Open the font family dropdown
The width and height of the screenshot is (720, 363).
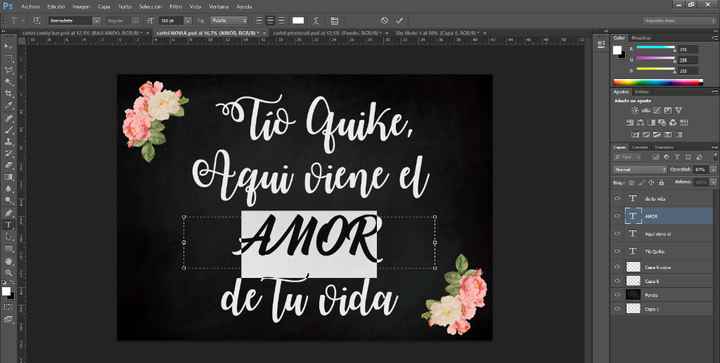pos(97,21)
